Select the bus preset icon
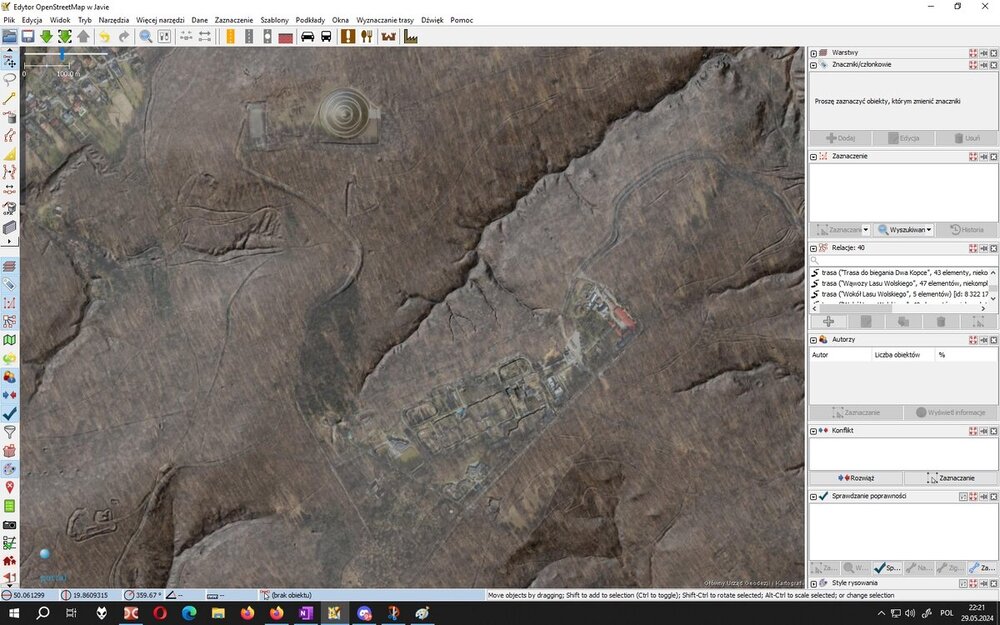Screen dimensions: 1000x625 326,37
